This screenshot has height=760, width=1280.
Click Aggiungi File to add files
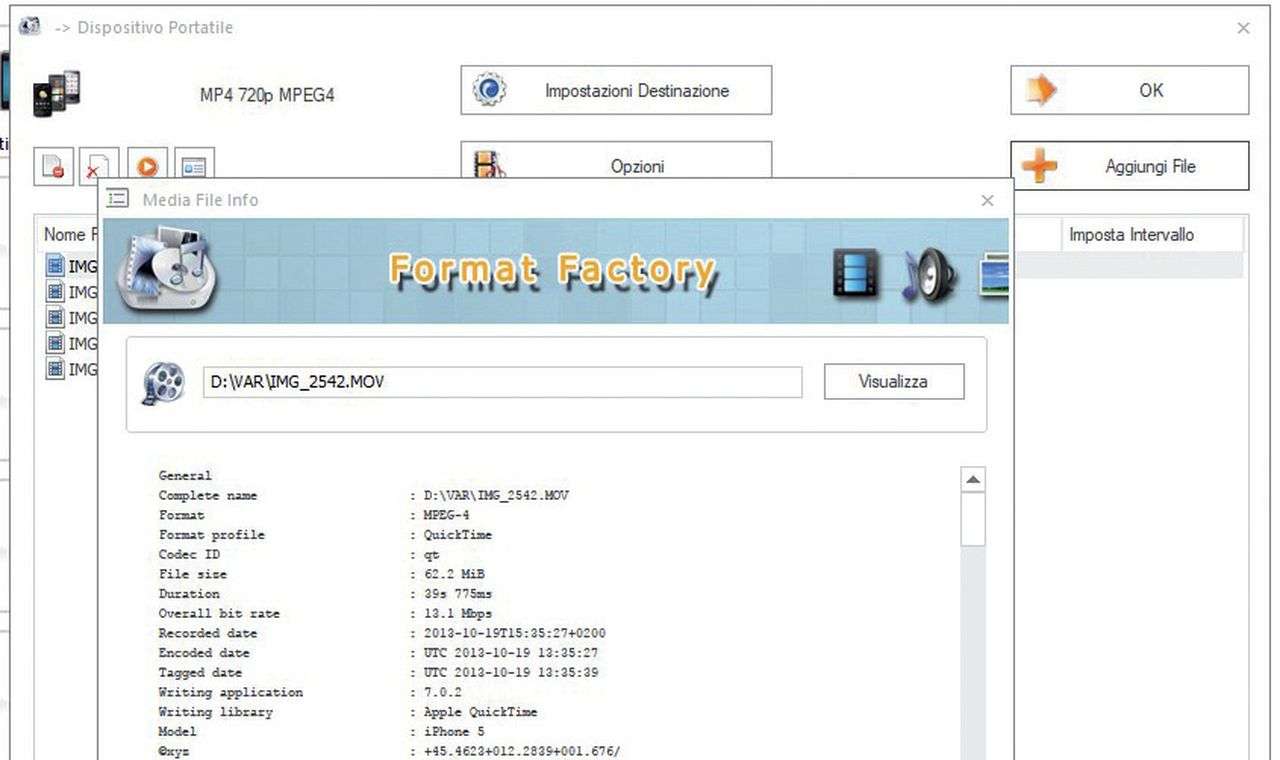[x=1129, y=166]
